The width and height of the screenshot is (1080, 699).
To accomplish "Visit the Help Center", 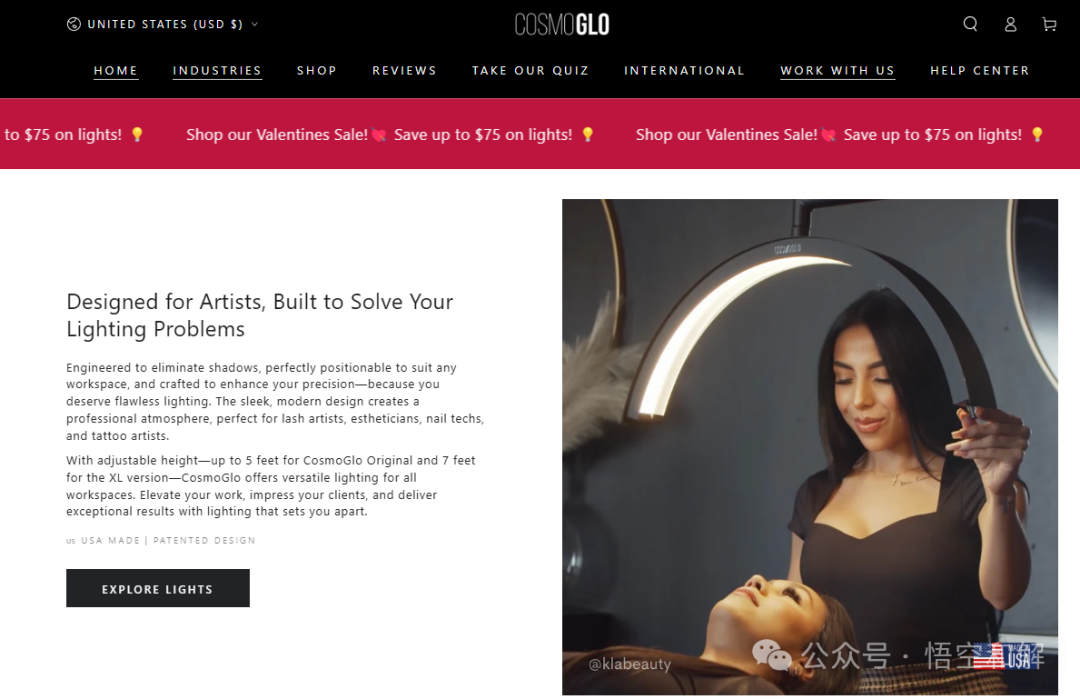I will tap(979, 71).
